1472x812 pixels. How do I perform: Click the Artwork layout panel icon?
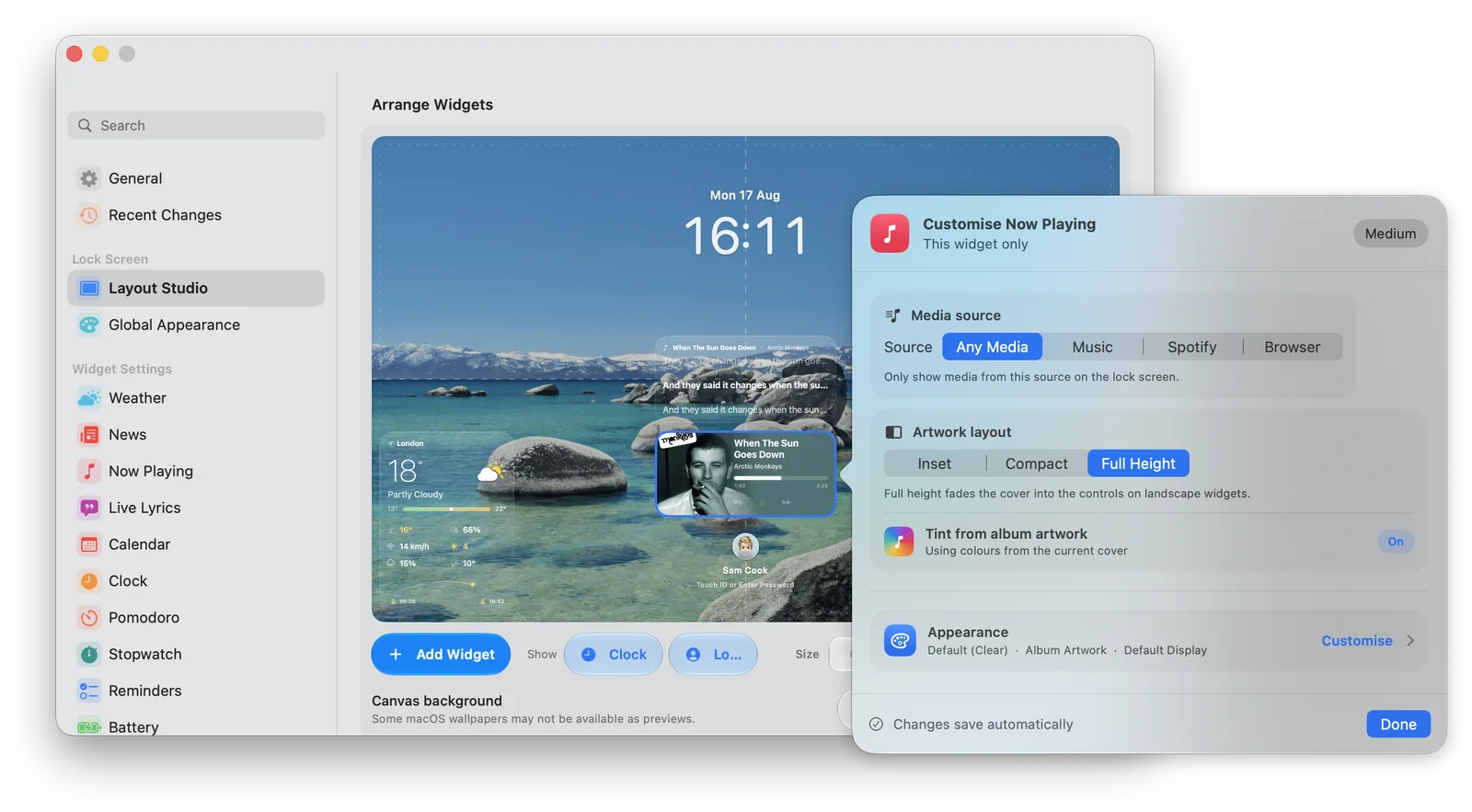point(893,432)
